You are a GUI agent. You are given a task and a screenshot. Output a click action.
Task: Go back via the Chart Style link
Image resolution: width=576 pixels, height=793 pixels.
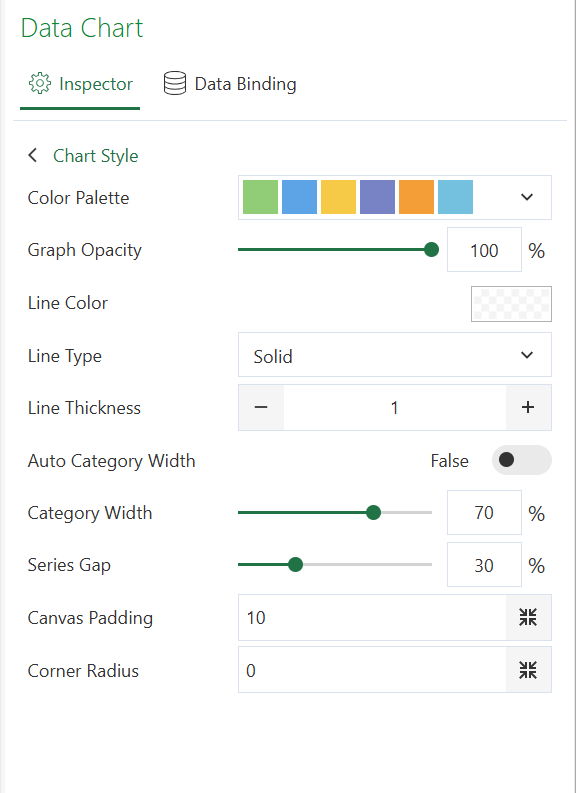tap(96, 156)
